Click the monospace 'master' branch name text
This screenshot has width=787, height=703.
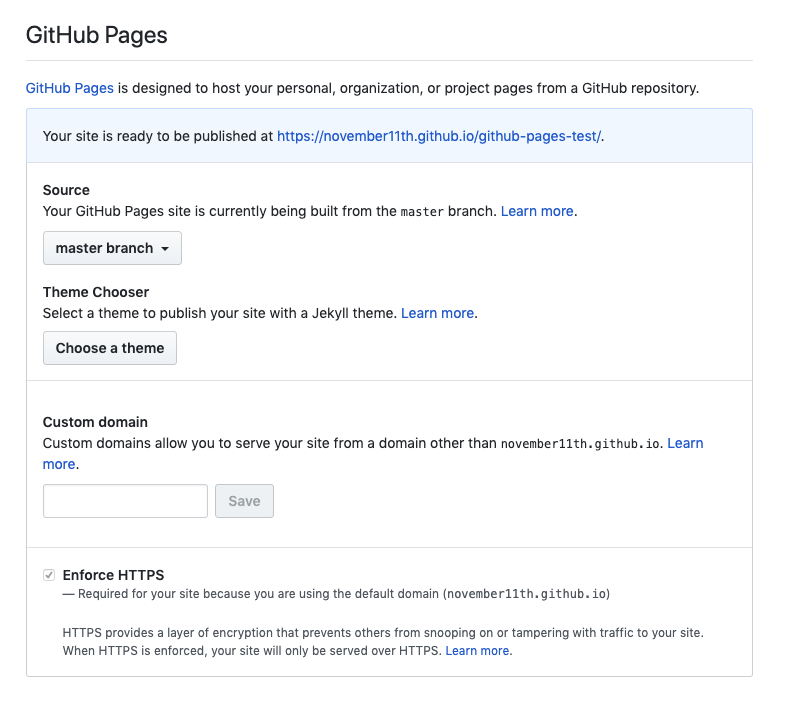coord(422,212)
